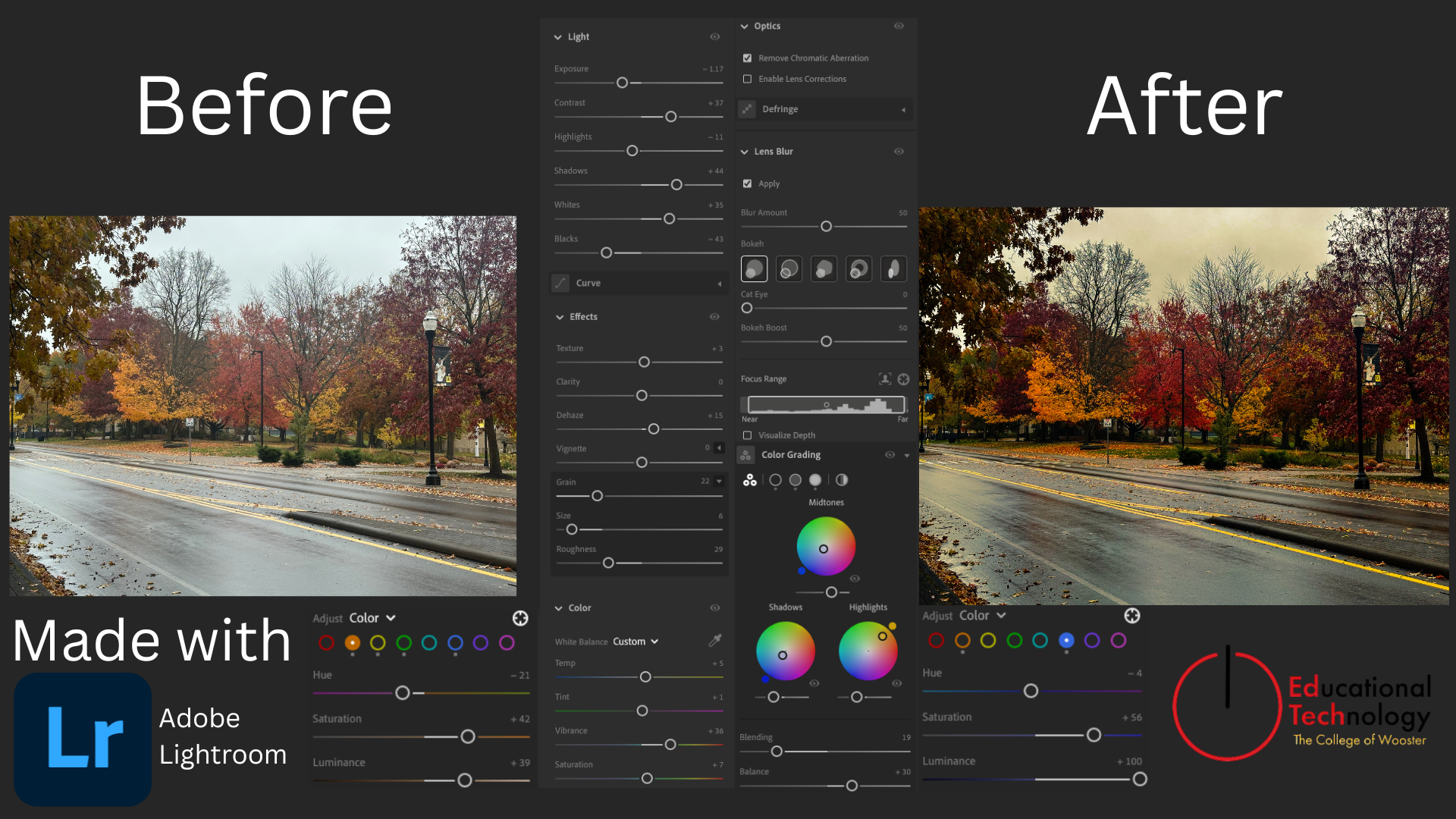
Task: Enable Lens Corrections checkbox
Action: pos(747,79)
